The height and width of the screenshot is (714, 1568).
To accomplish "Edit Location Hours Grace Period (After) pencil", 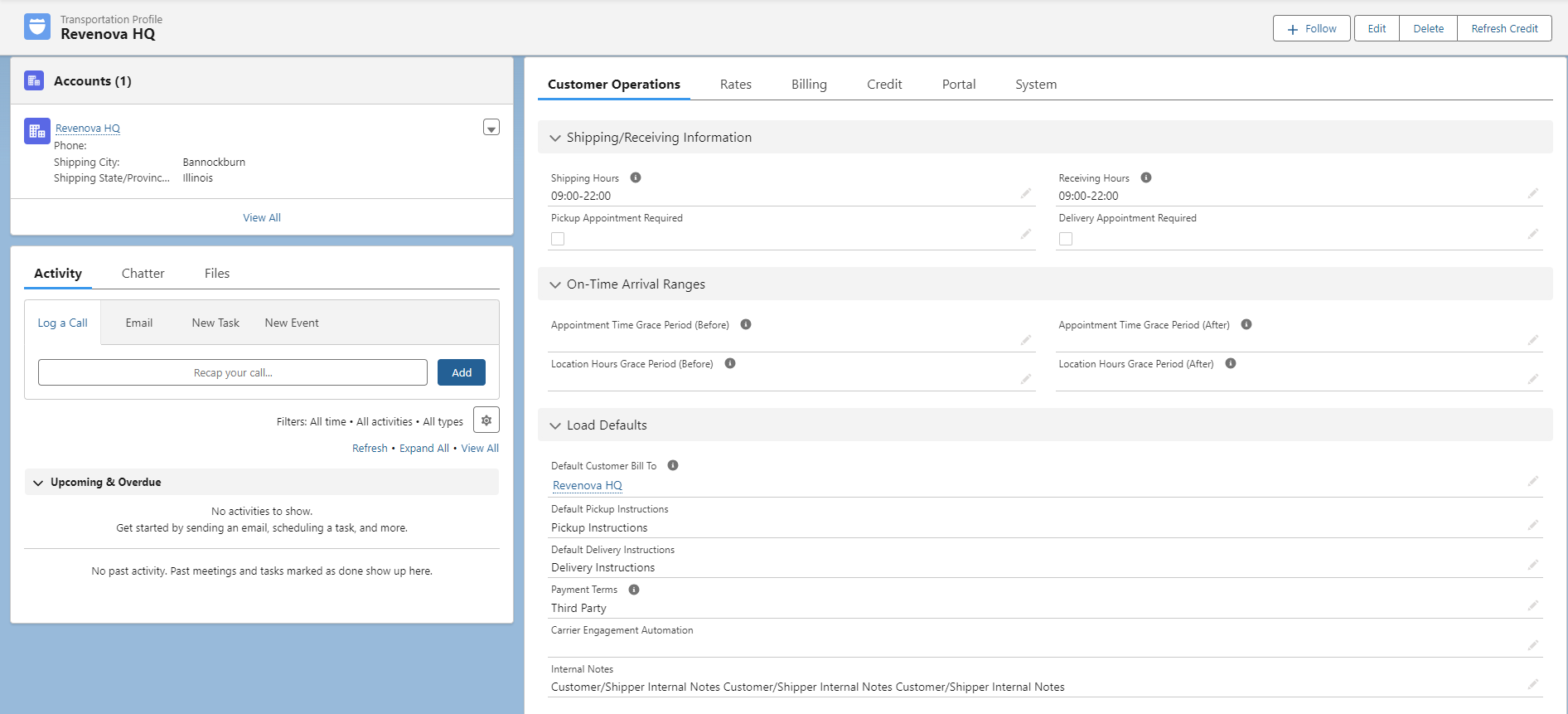I will [x=1533, y=379].
